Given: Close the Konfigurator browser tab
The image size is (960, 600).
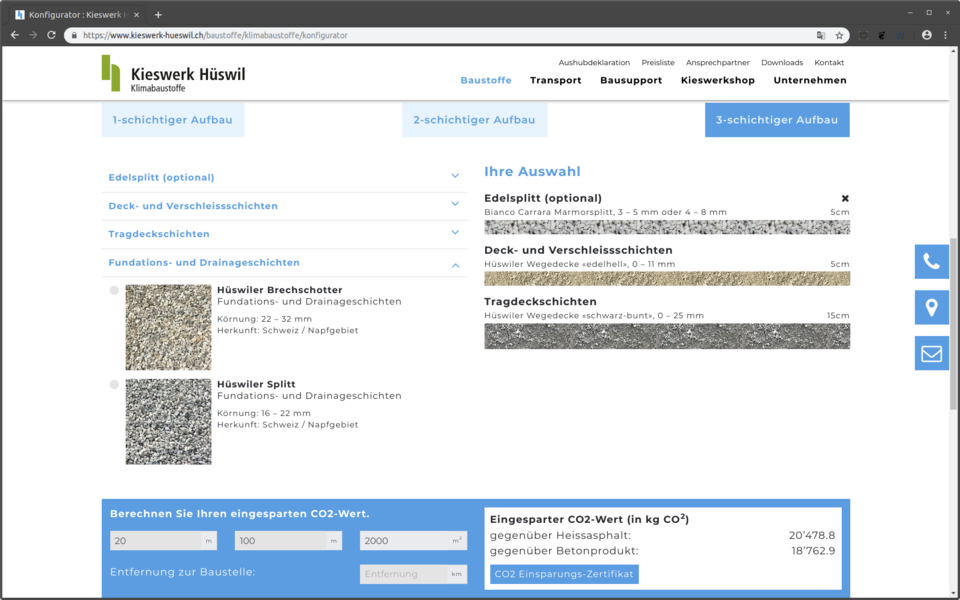Looking at the screenshot, I should click(137, 15).
